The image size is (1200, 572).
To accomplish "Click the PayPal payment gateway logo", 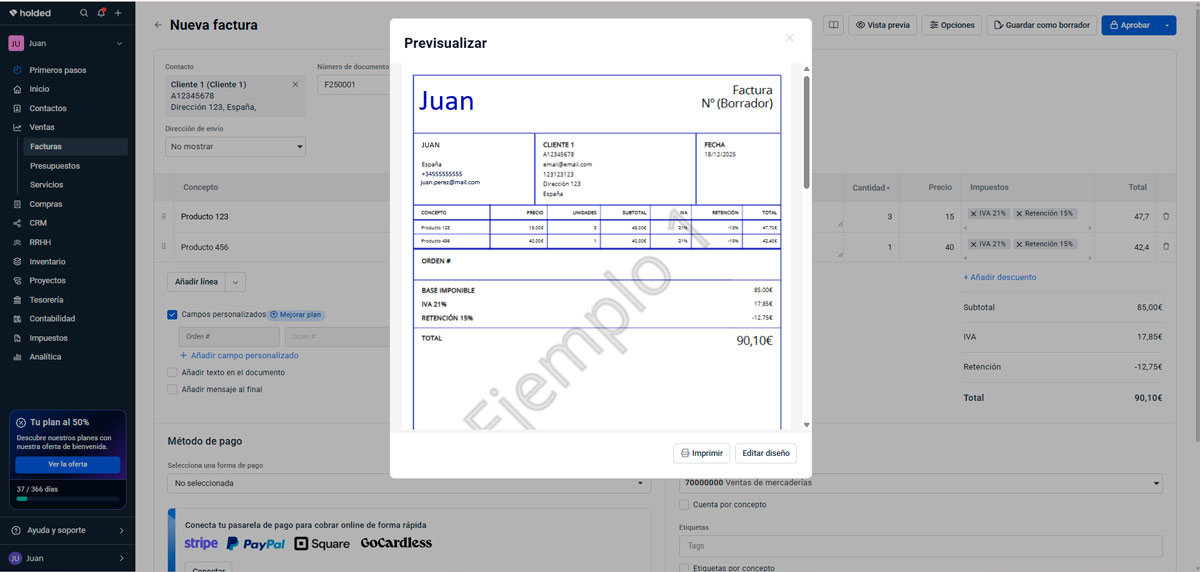I will [255, 544].
